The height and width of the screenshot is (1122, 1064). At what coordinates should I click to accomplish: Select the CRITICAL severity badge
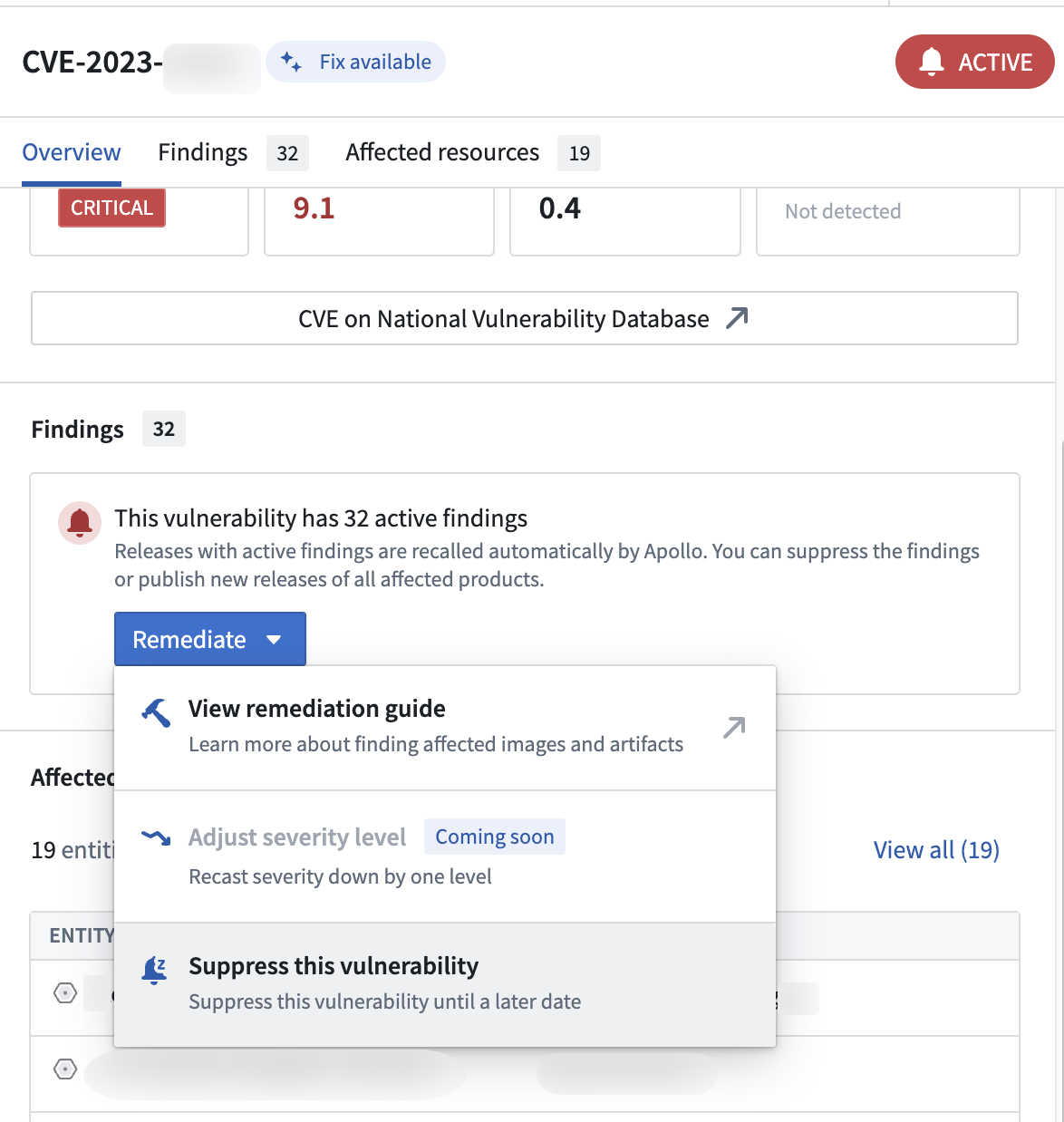[111, 208]
